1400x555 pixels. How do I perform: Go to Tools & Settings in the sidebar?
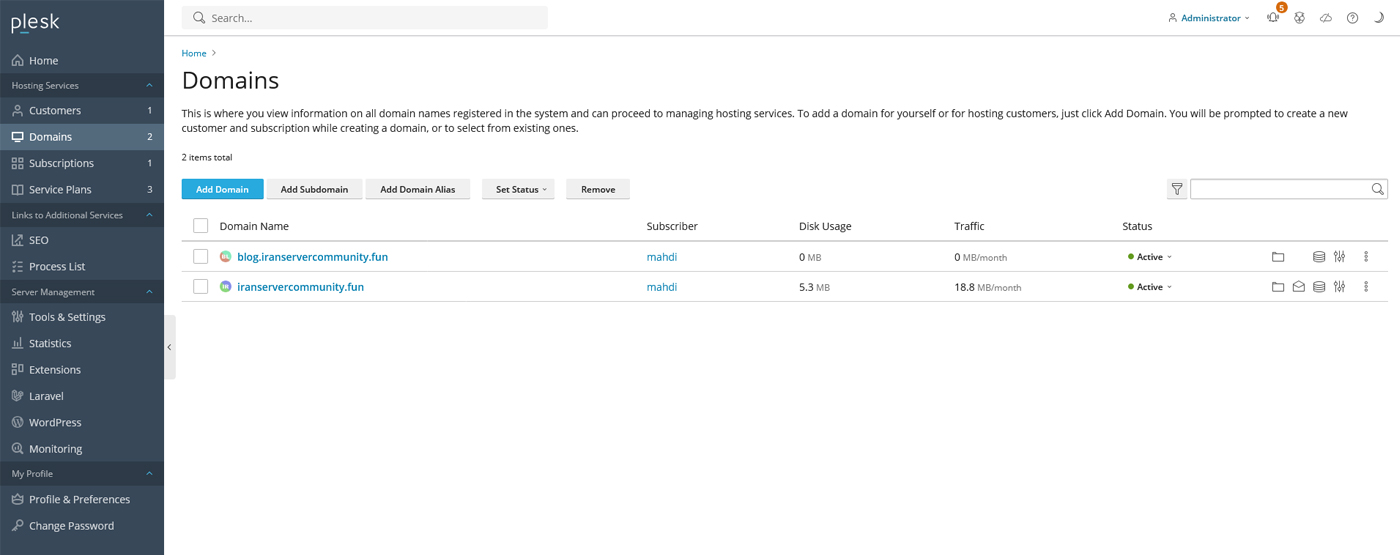[67, 317]
